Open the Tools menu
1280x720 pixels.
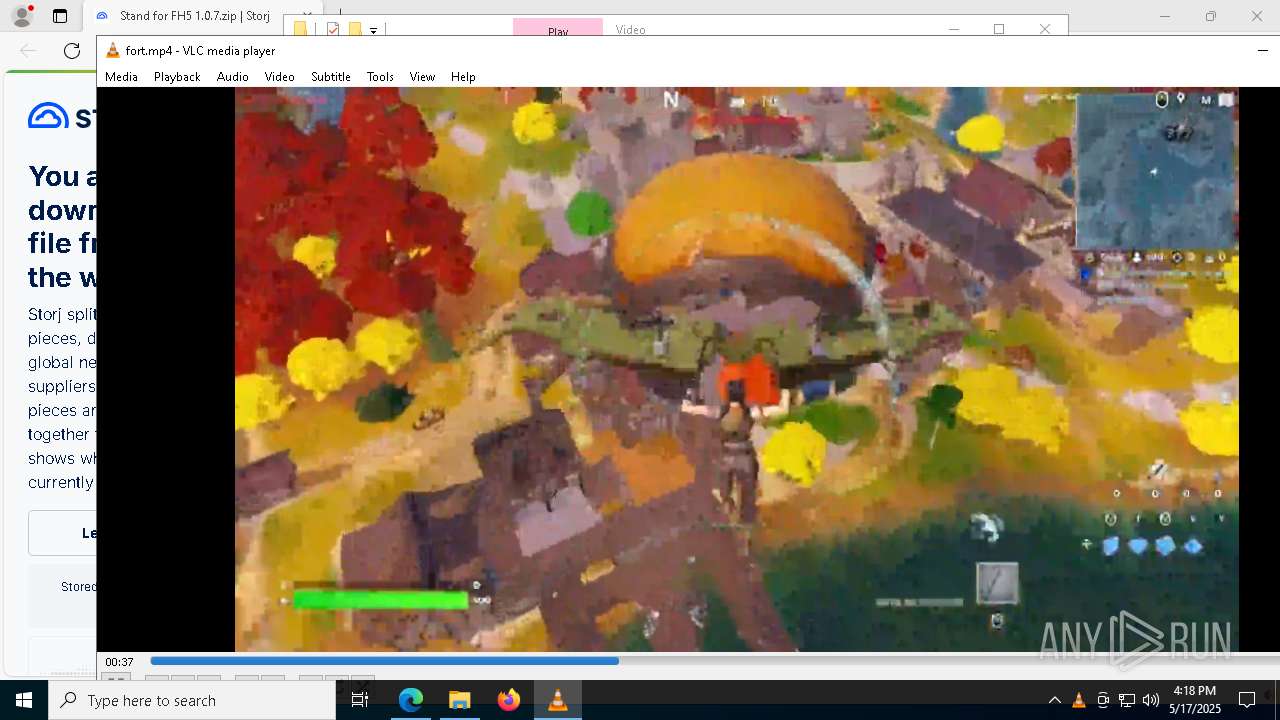pos(380,77)
